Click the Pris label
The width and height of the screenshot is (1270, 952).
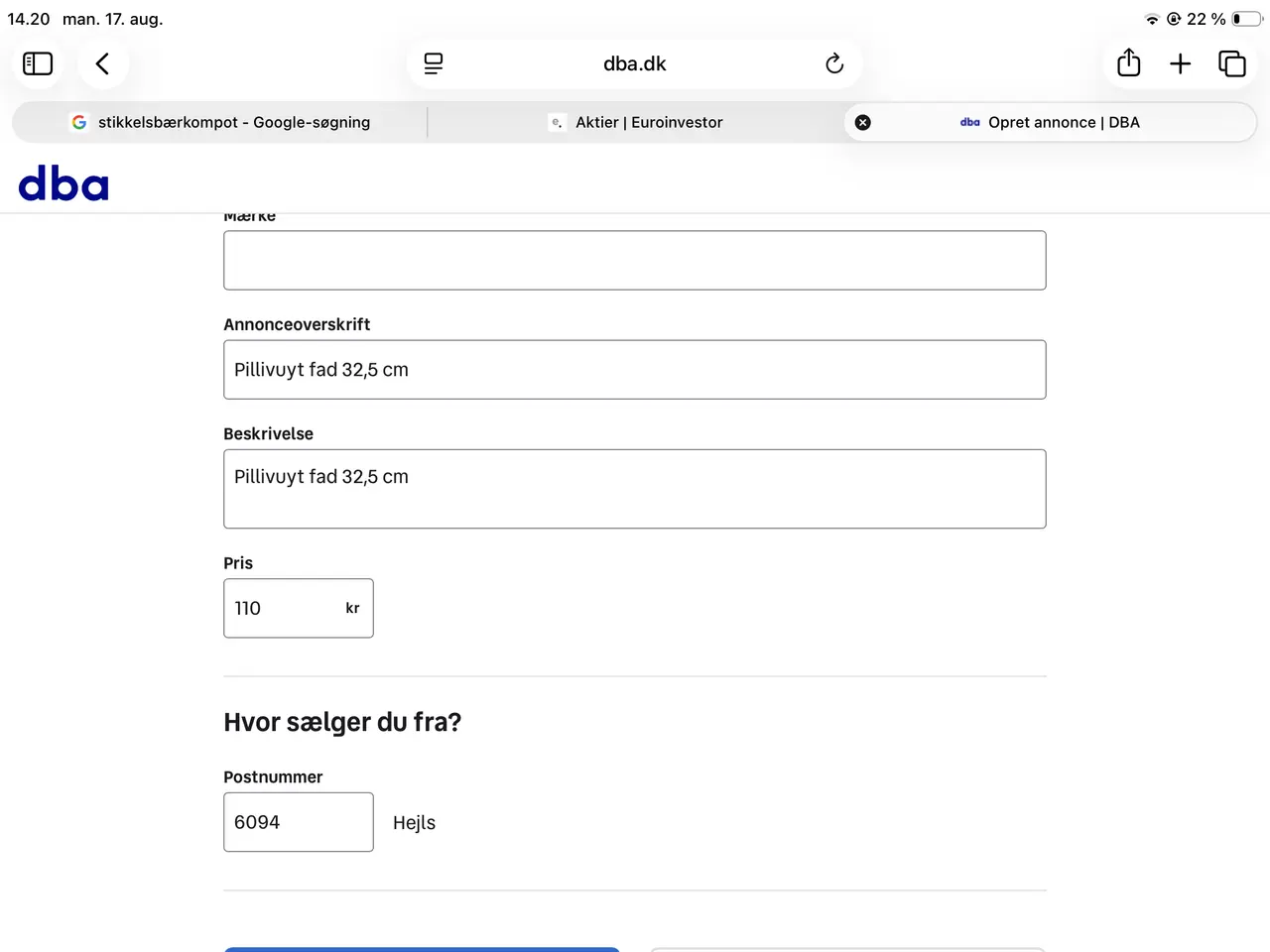click(x=238, y=563)
